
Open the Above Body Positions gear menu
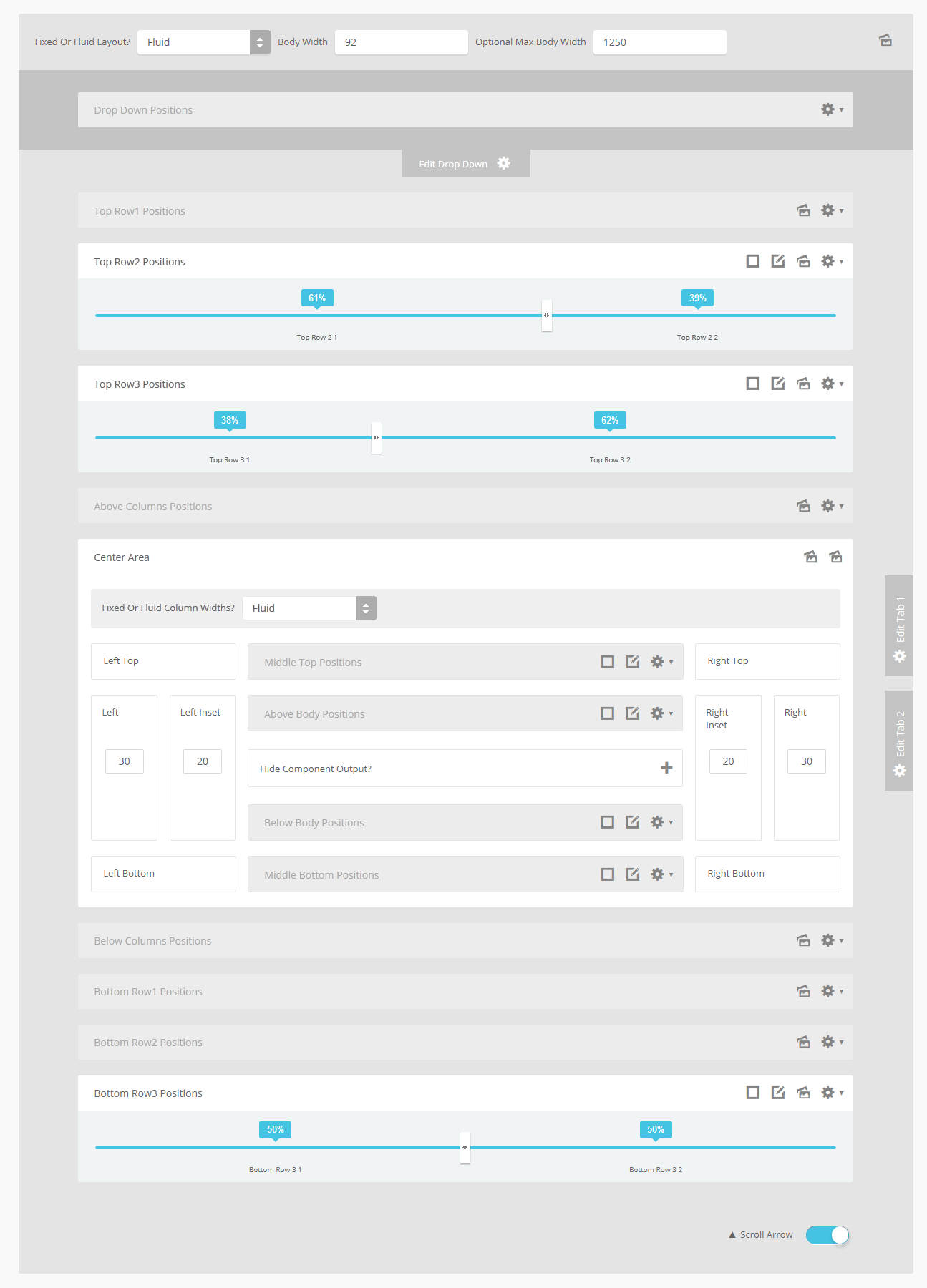(x=661, y=713)
